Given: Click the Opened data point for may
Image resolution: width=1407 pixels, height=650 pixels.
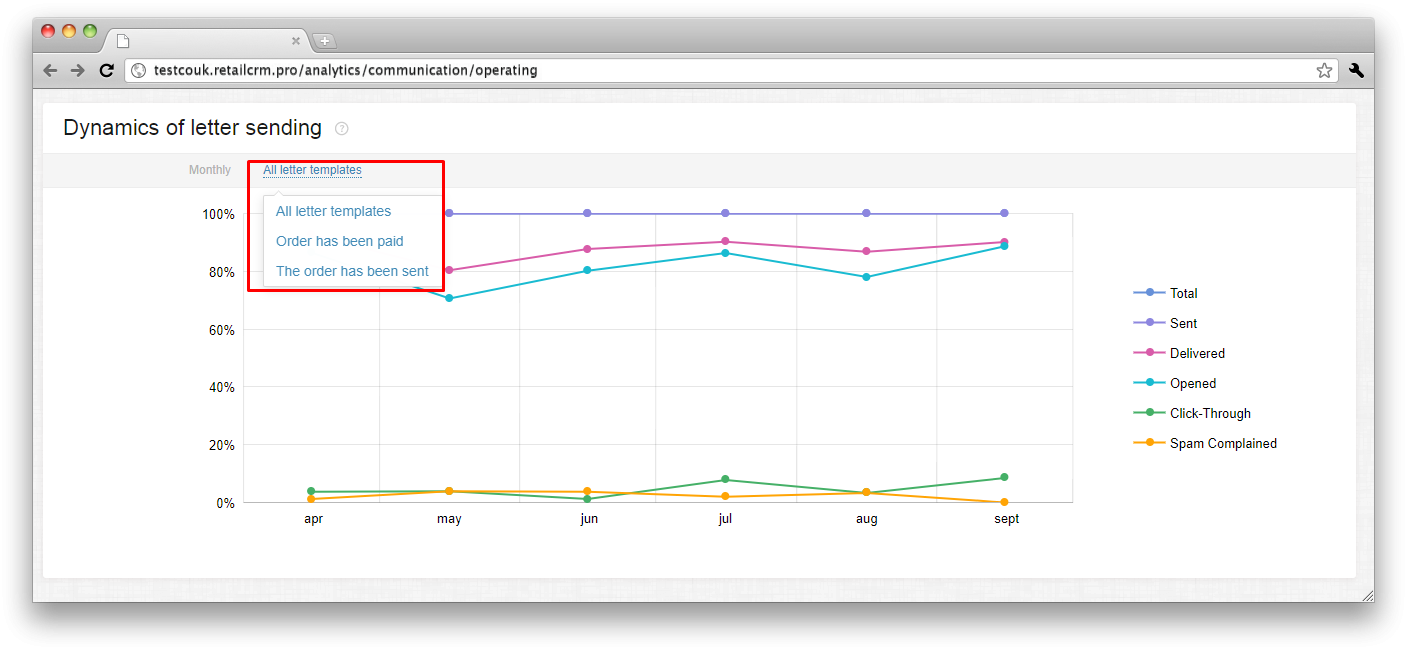Looking at the screenshot, I should pos(449,298).
